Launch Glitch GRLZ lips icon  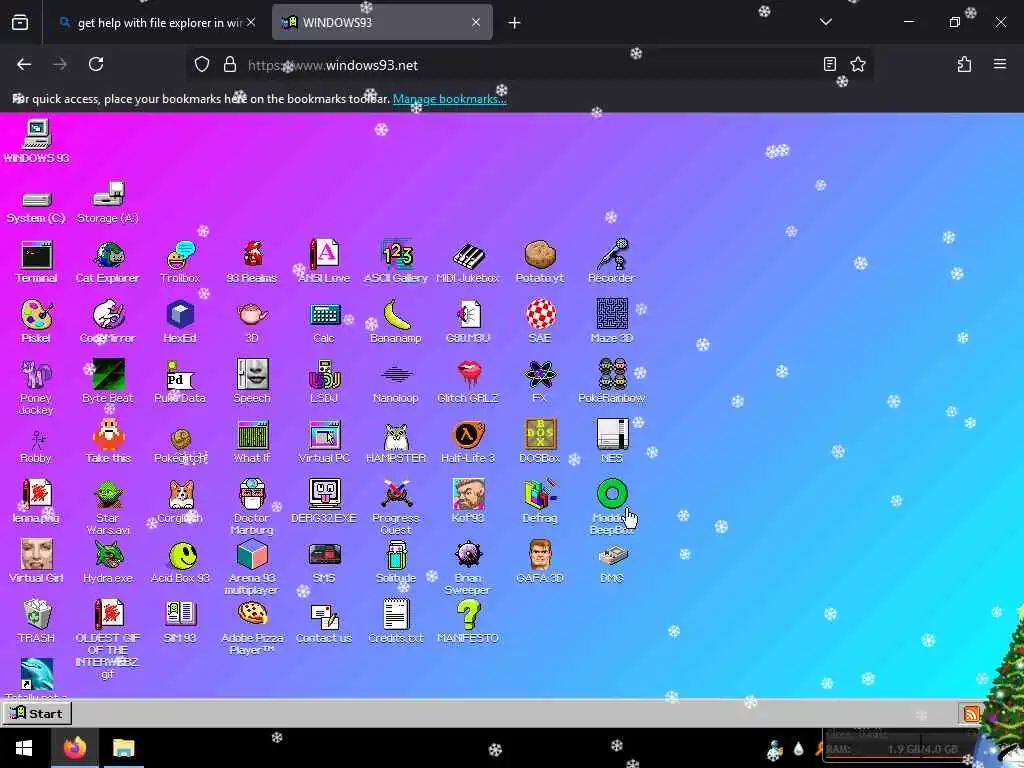click(x=468, y=381)
